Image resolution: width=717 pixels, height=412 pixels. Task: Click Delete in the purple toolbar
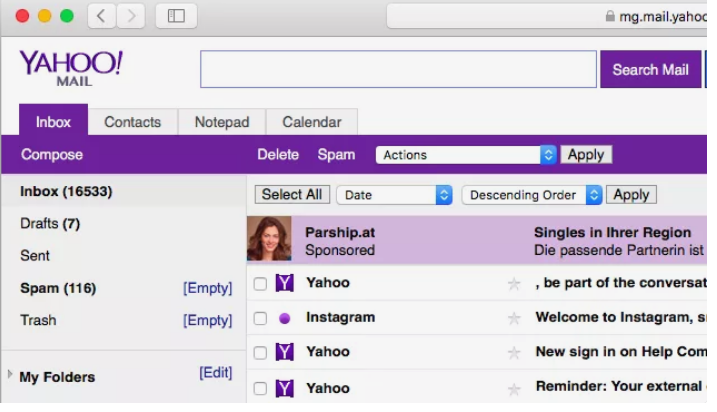(x=278, y=155)
